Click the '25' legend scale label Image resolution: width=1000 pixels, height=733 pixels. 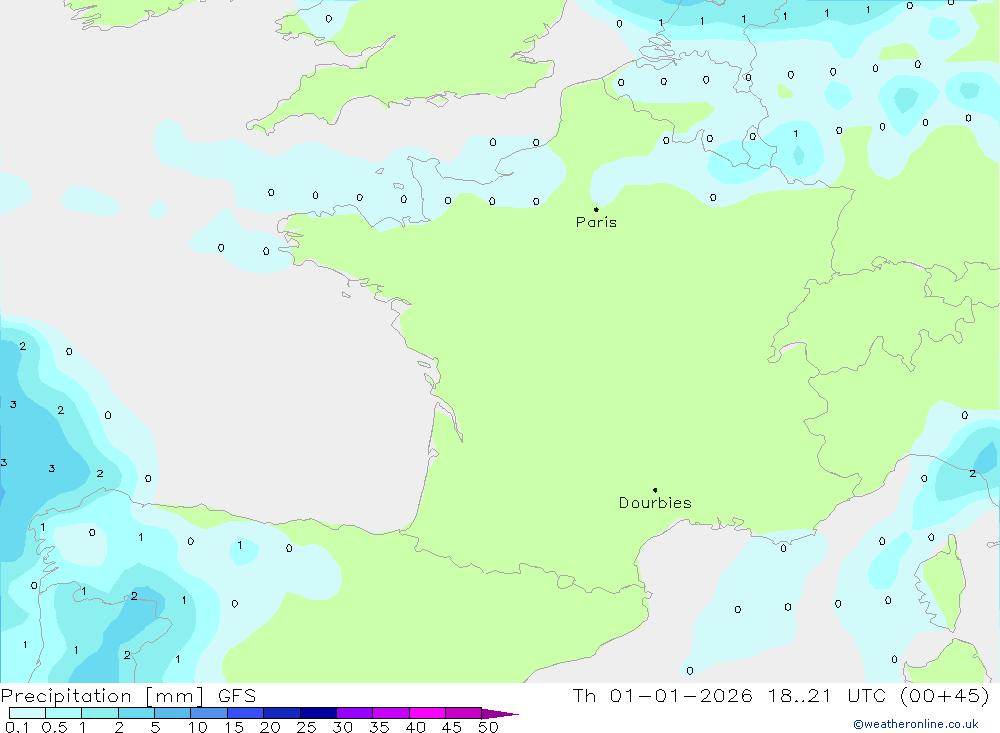[x=306, y=727]
